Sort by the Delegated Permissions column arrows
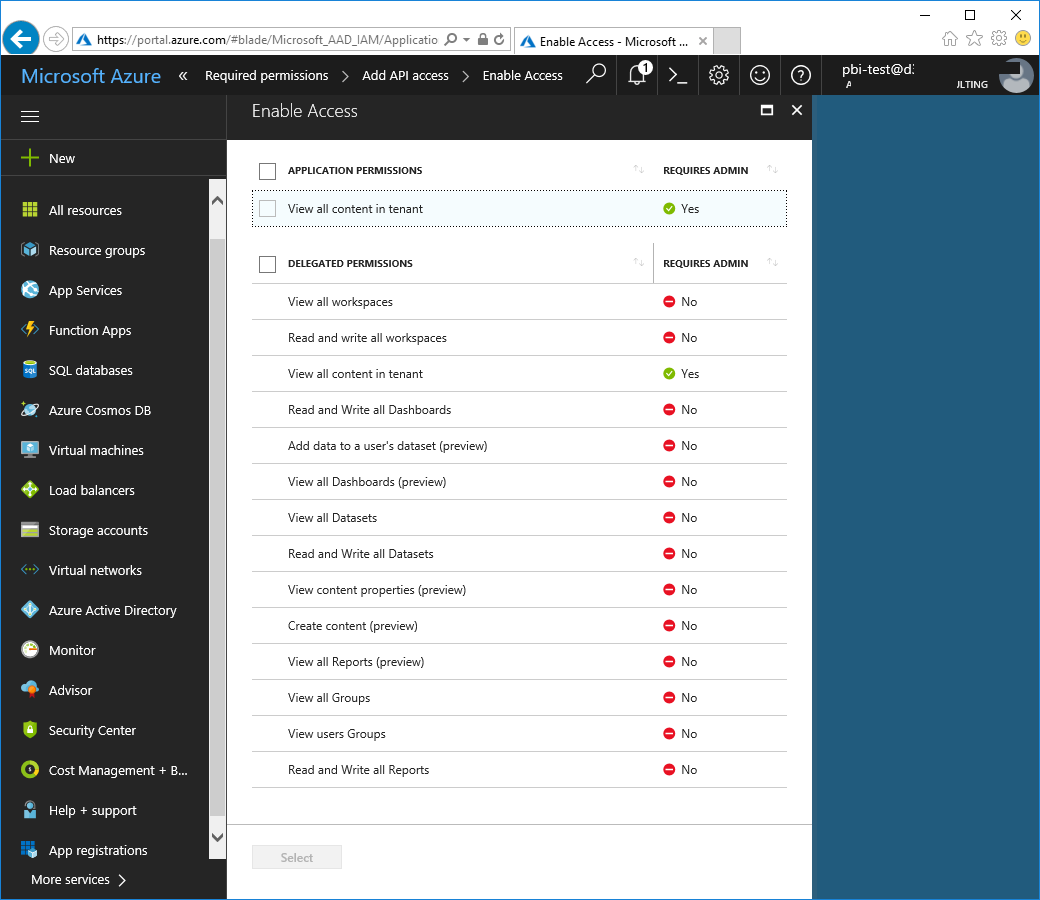The width and height of the screenshot is (1040, 900). tap(639, 262)
